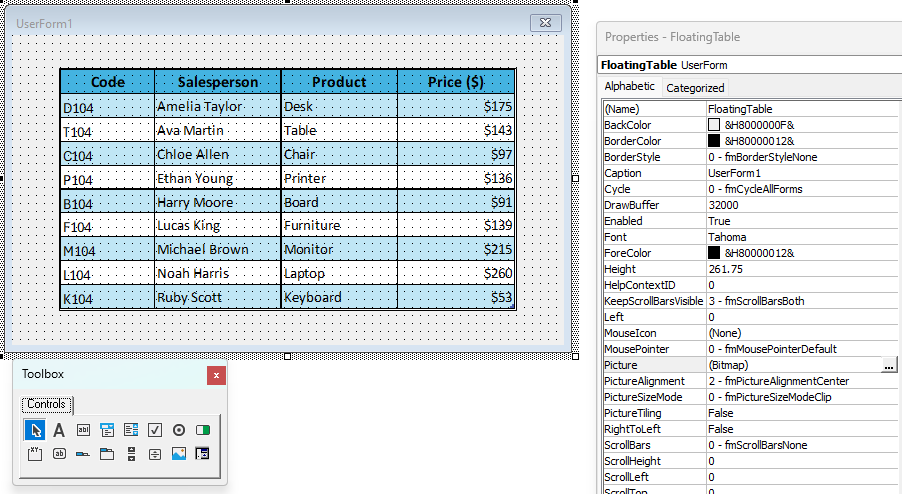Select the Cycle value fmCycleAllForms
This screenshot has width=902, height=494.
pos(804,189)
